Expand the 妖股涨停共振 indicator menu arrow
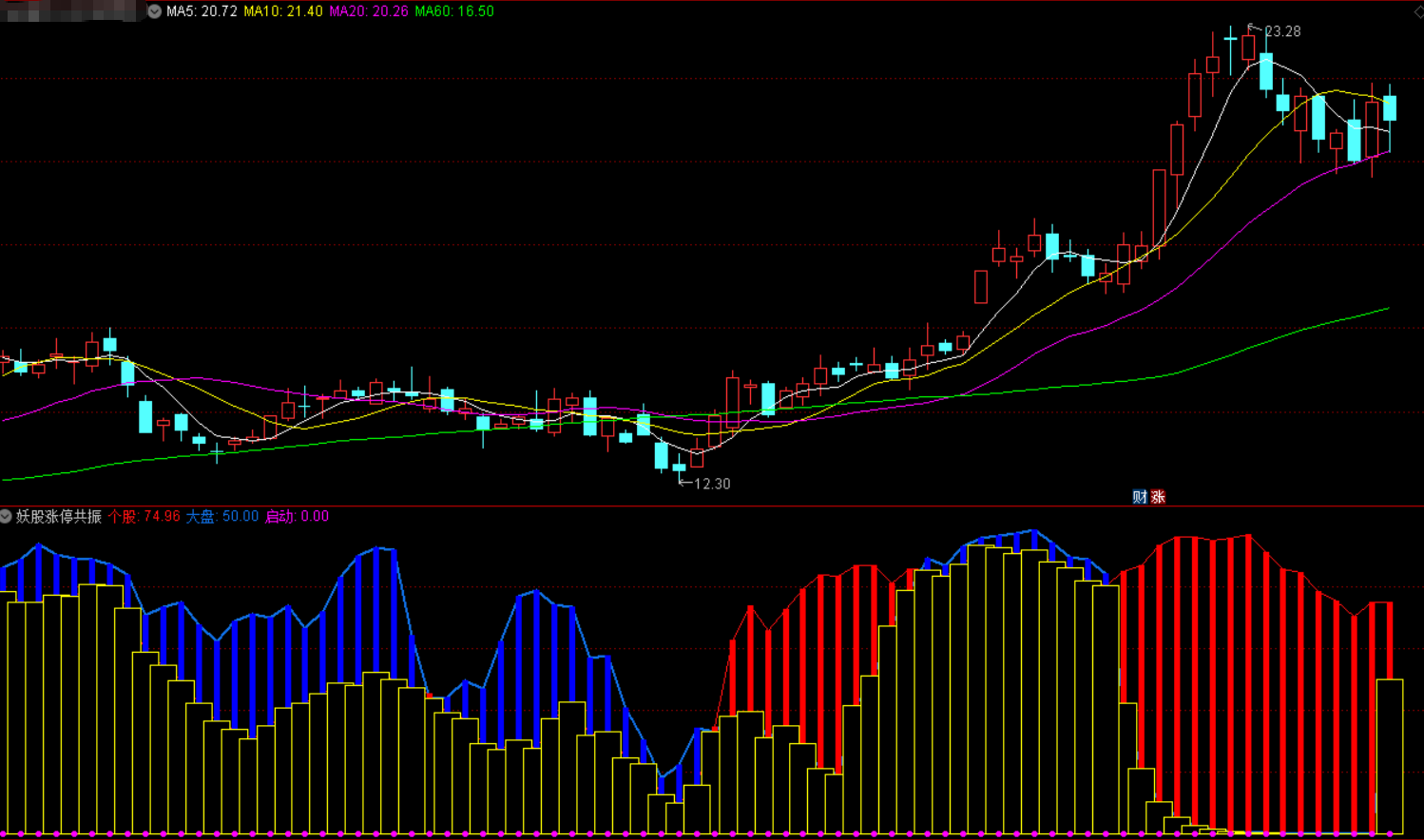This screenshot has height=840, width=1424. click(x=6, y=516)
